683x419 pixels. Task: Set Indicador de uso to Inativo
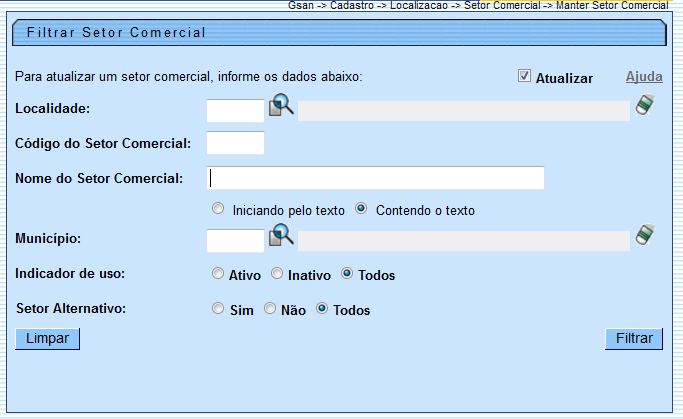[x=277, y=273]
